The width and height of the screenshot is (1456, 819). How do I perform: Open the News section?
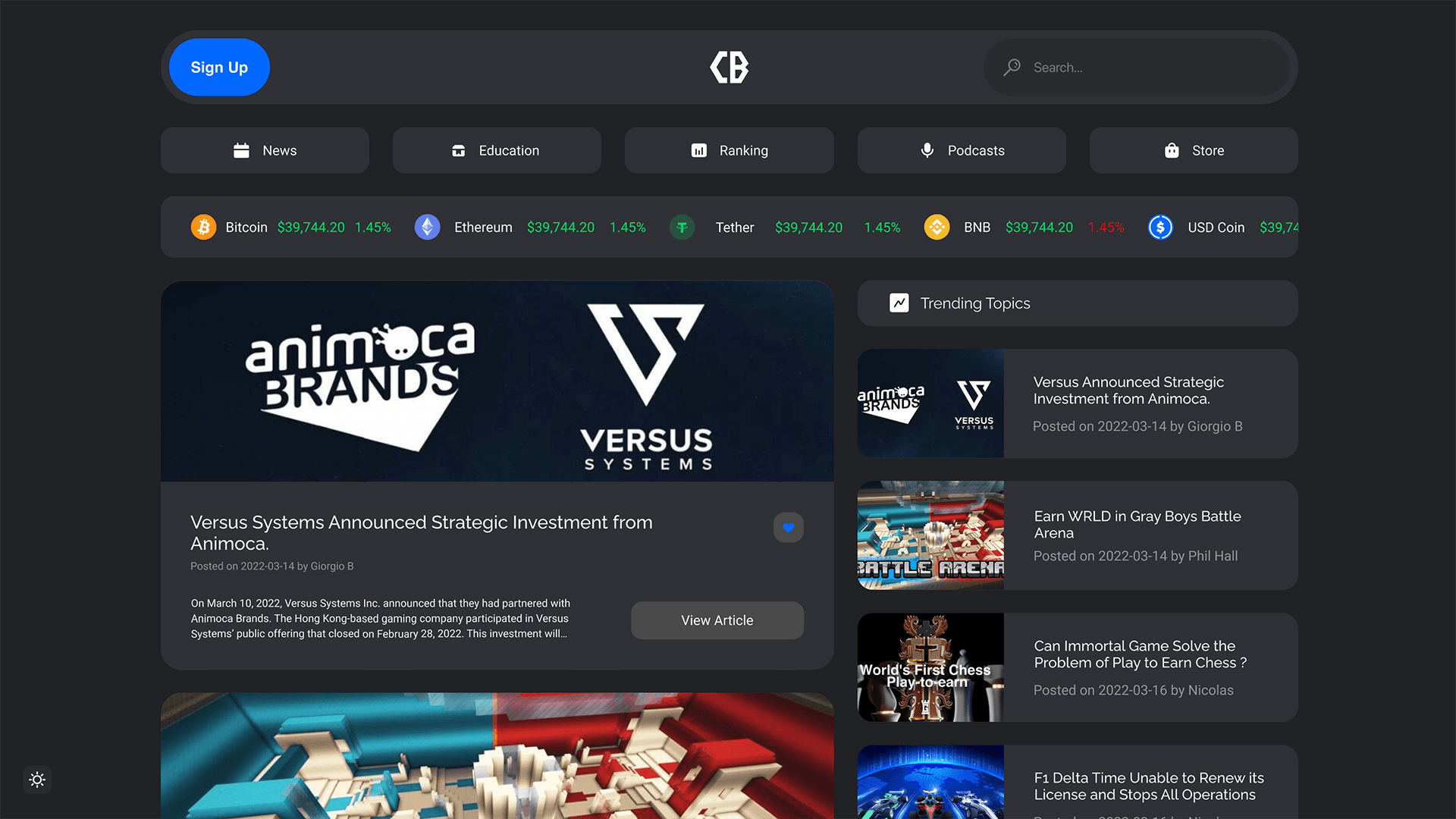[x=265, y=150]
